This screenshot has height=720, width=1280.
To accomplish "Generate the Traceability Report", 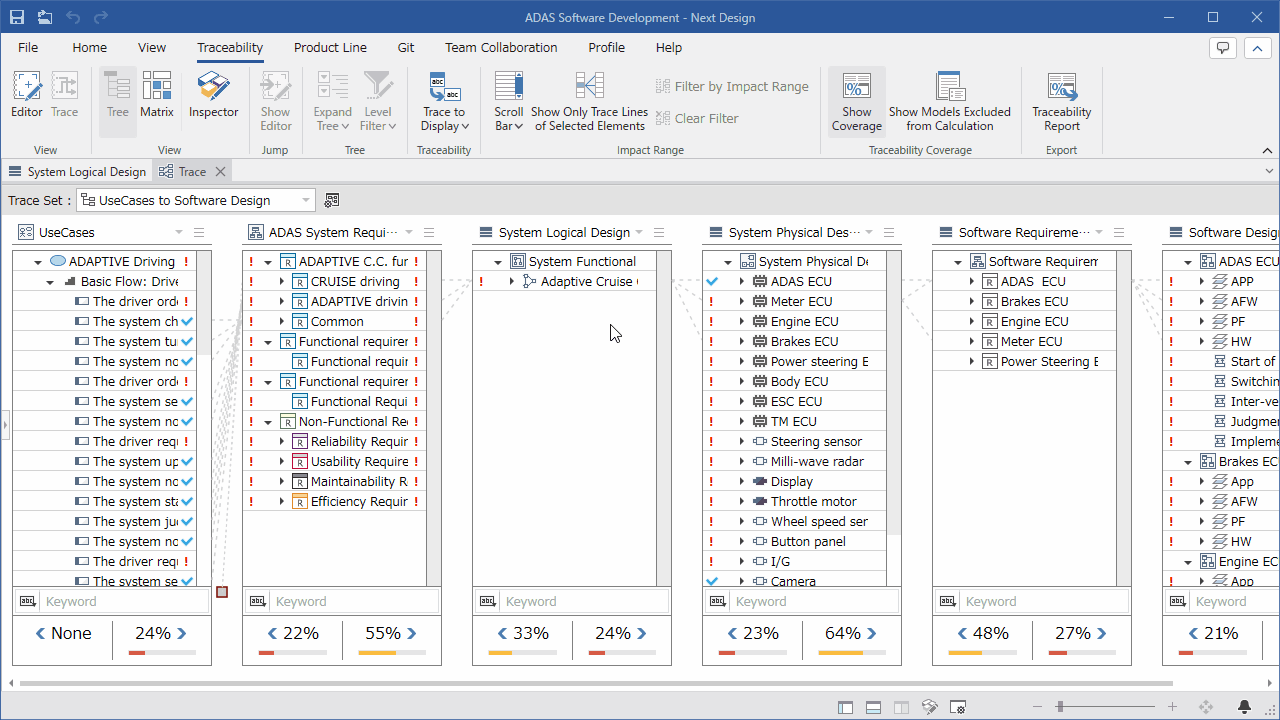I will (x=1062, y=102).
